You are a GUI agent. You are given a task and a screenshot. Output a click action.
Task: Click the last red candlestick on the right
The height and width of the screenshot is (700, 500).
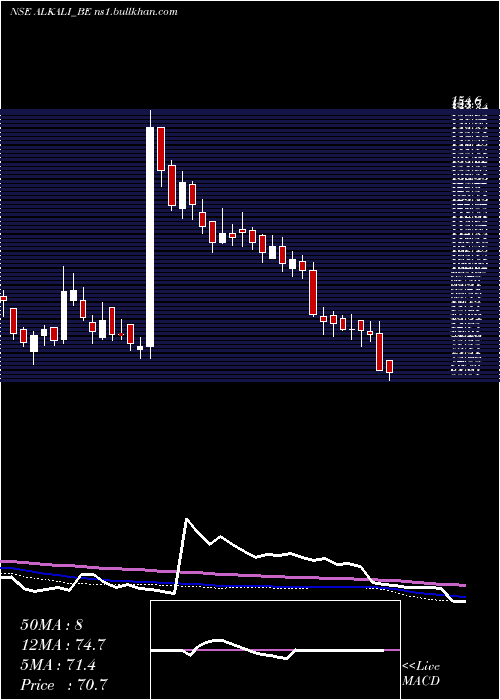point(389,367)
